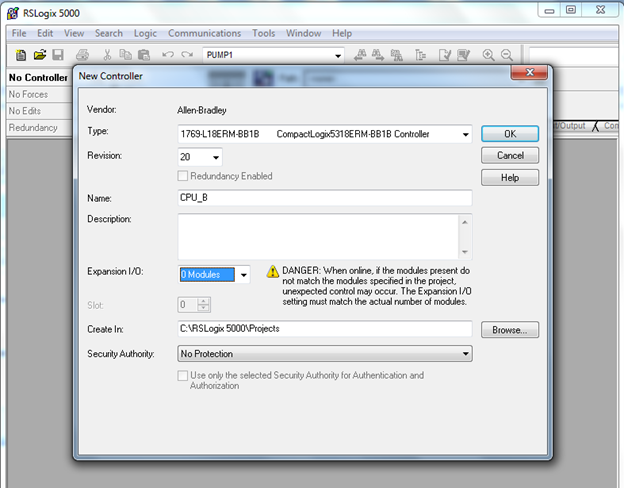The height and width of the screenshot is (488, 624).
Task: Open the Help menu
Action: [x=342, y=33]
